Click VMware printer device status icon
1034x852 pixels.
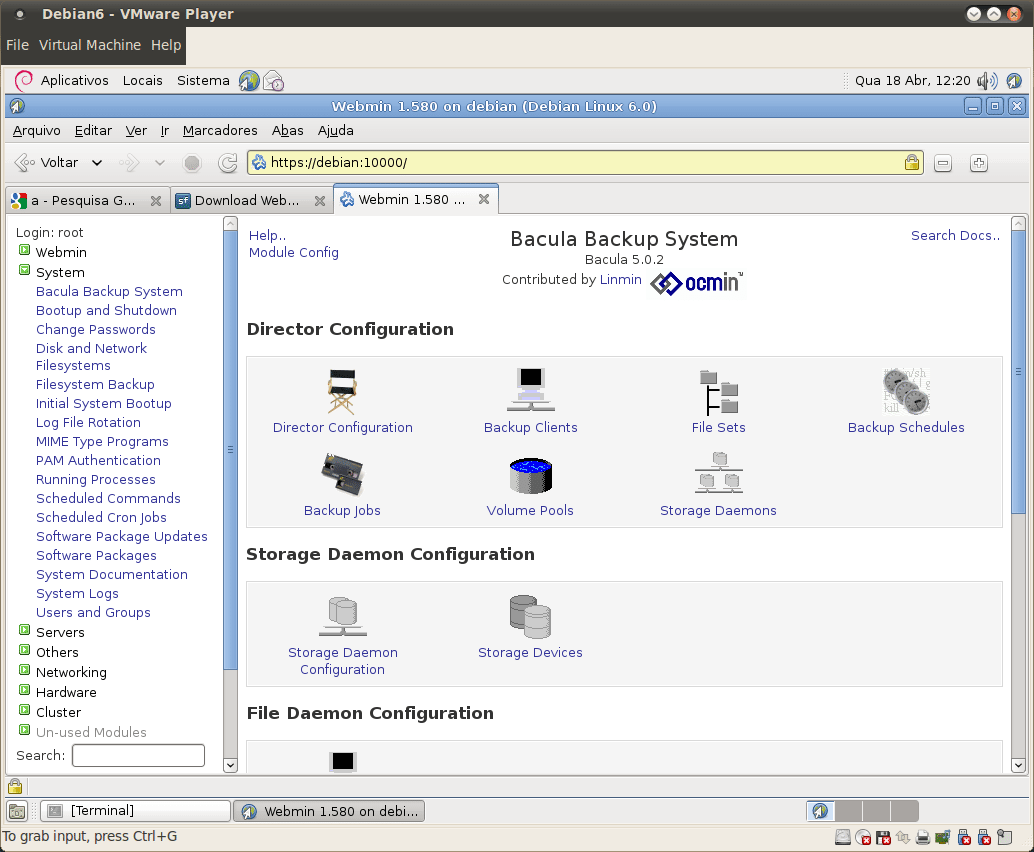[923, 837]
